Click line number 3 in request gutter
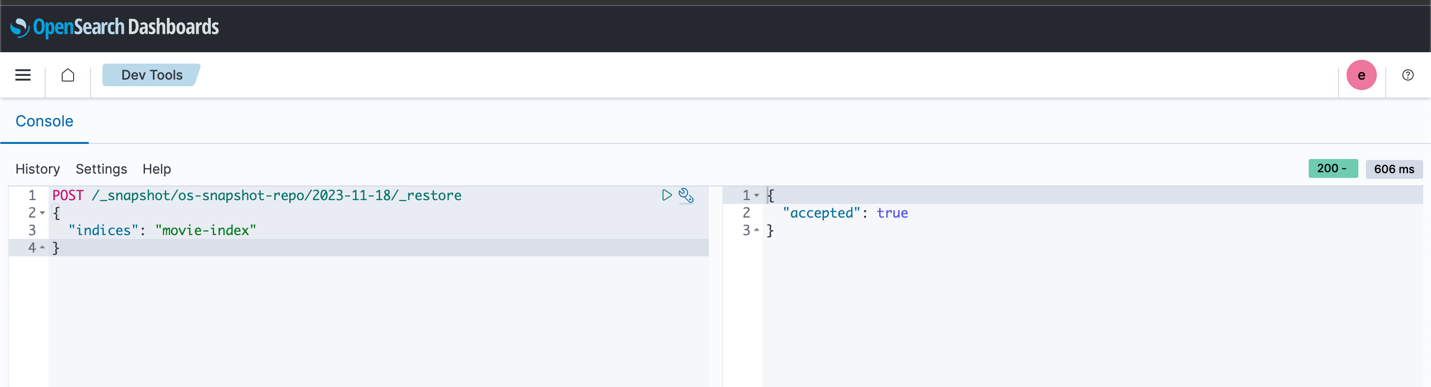This screenshot has height=387, width=1431. (x=32, y=230)
